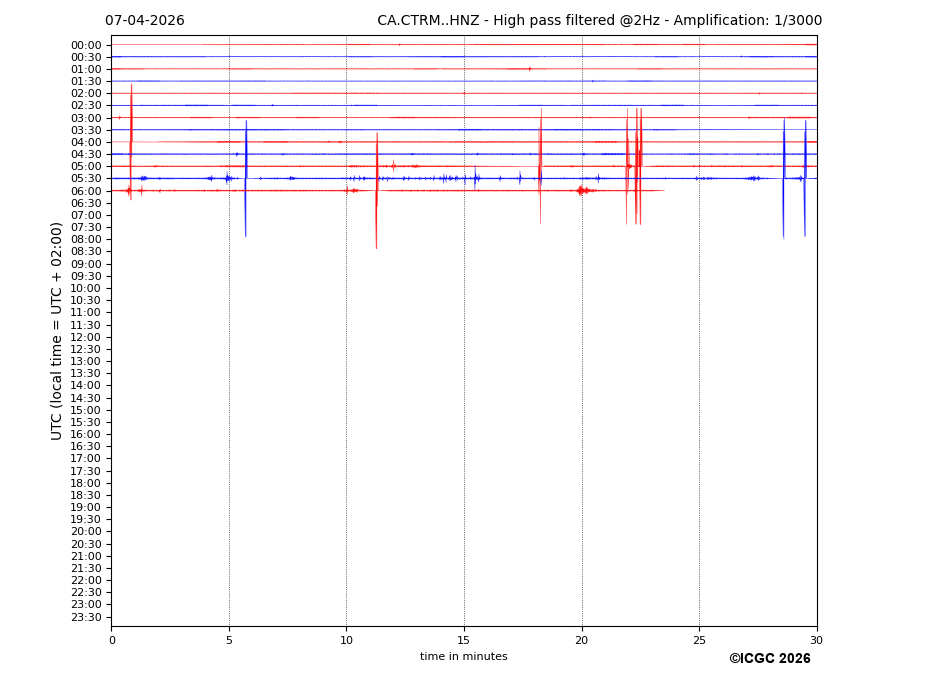Click the vertical UTC local time axis label
This screenshot has width=927, height=696.
tap(58, 331)
